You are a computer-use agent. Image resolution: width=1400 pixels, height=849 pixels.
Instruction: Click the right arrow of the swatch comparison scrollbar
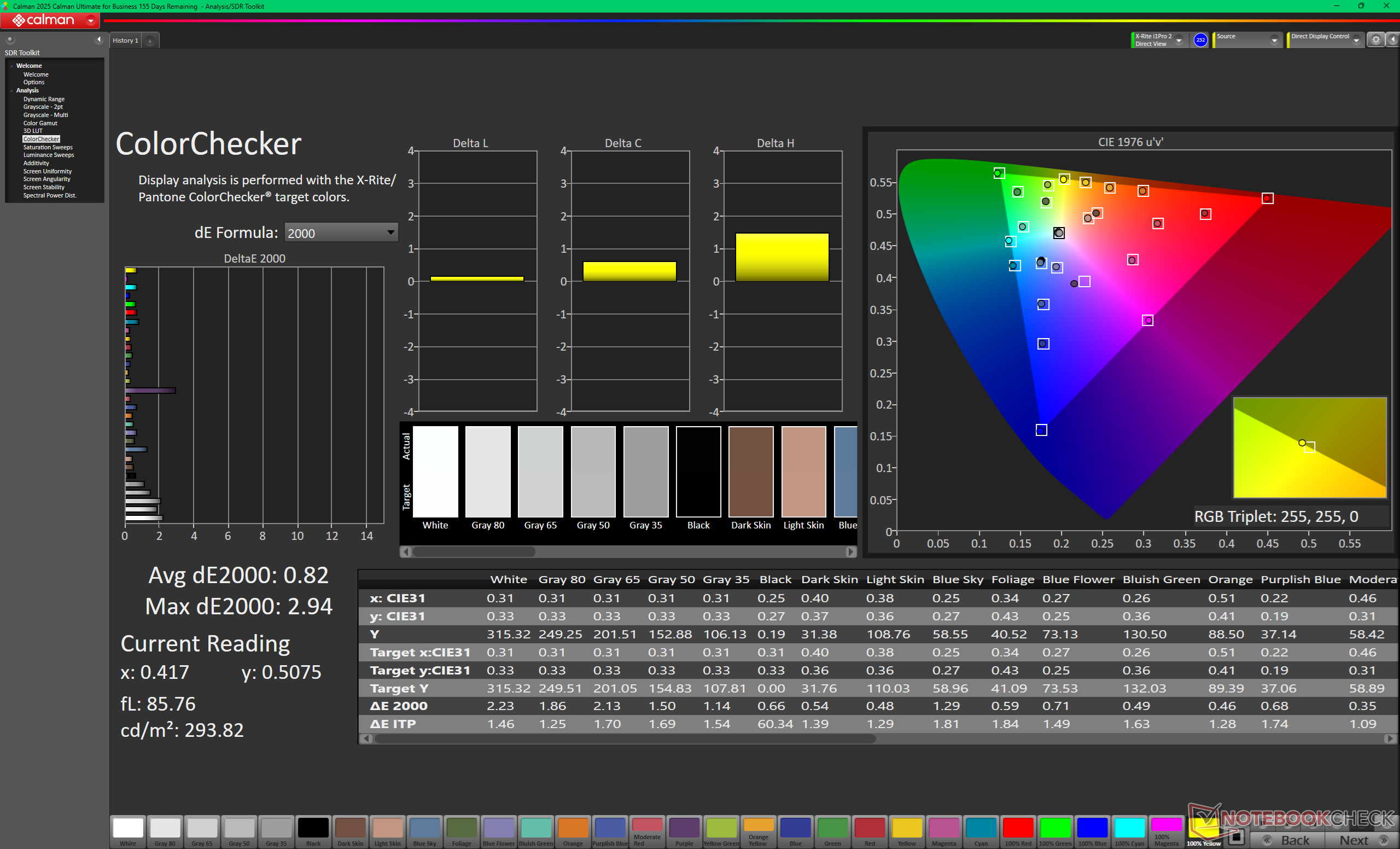point(850,552)
